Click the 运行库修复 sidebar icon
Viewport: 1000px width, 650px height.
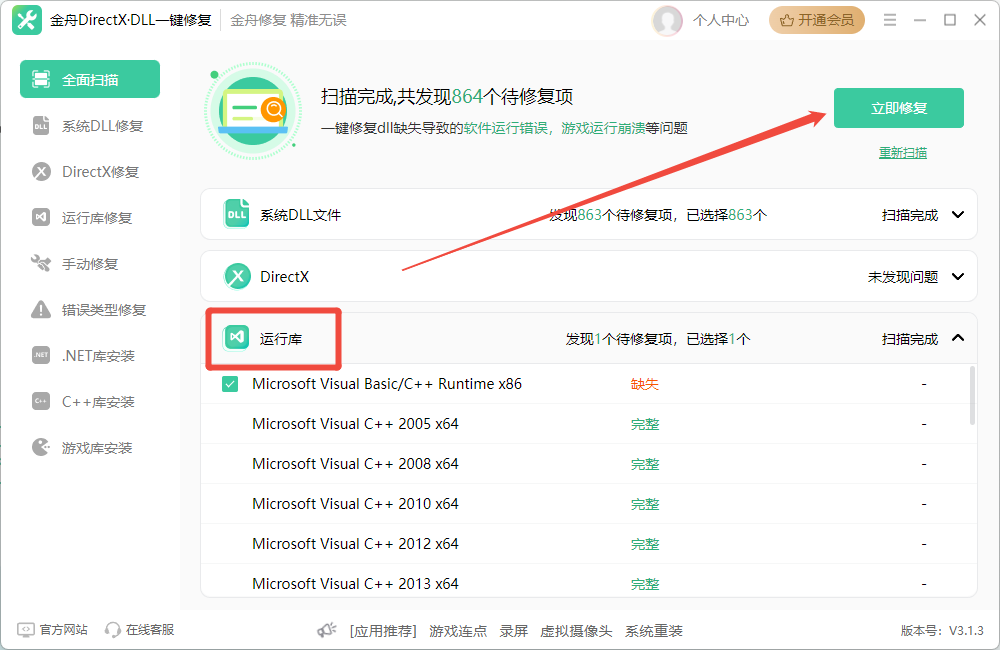pos(41,218)
